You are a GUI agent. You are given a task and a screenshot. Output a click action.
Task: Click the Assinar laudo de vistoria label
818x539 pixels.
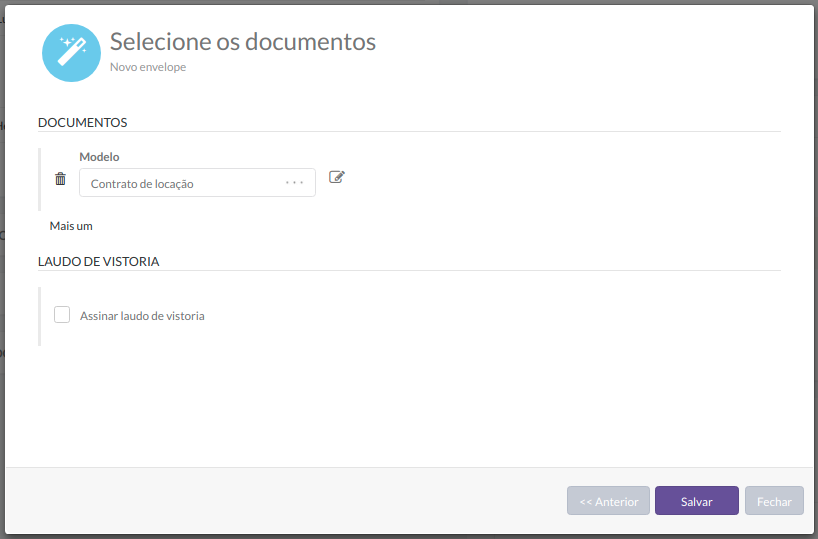(x=142, y=316)
